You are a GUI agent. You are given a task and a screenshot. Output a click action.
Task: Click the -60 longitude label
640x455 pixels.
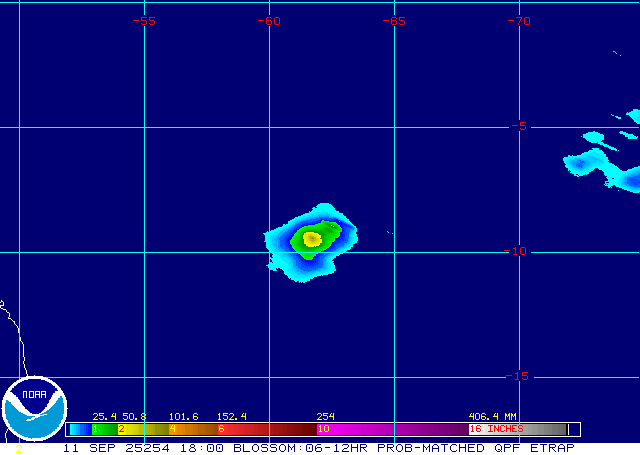coord(269,21)
